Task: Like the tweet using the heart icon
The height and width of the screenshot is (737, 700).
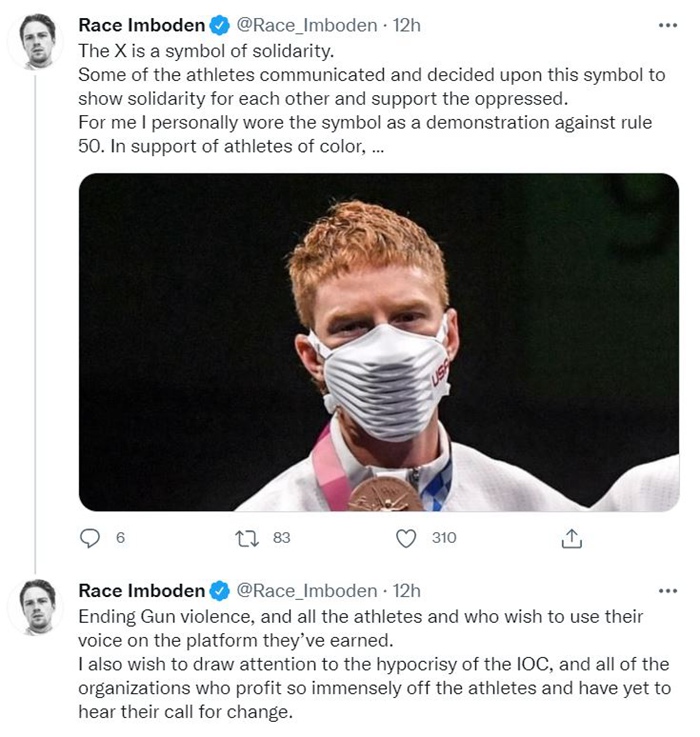Action: pyautogui.click(x=406, y=538)
